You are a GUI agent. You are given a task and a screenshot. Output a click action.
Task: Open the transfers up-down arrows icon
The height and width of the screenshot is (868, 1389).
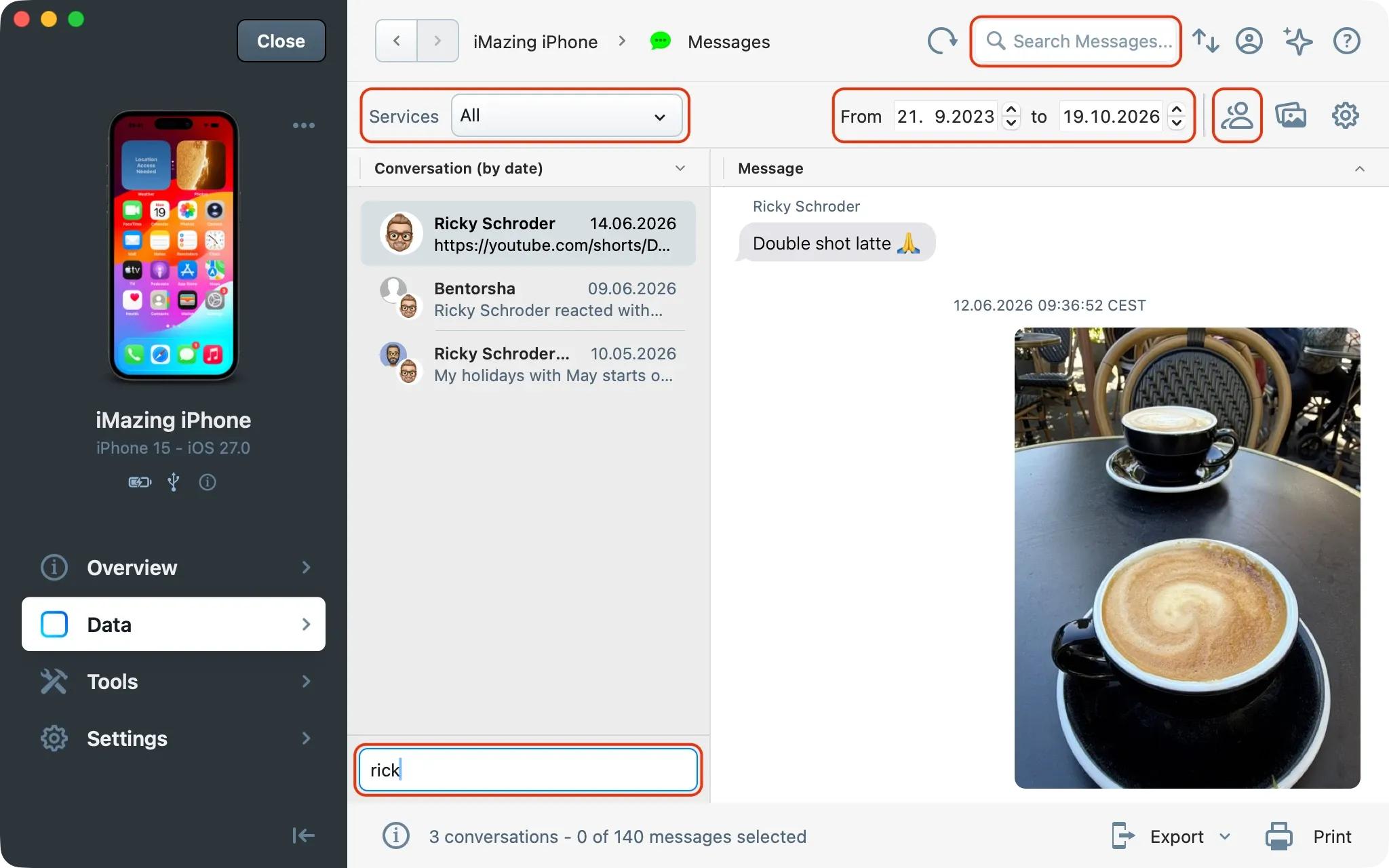(1206, 41)
